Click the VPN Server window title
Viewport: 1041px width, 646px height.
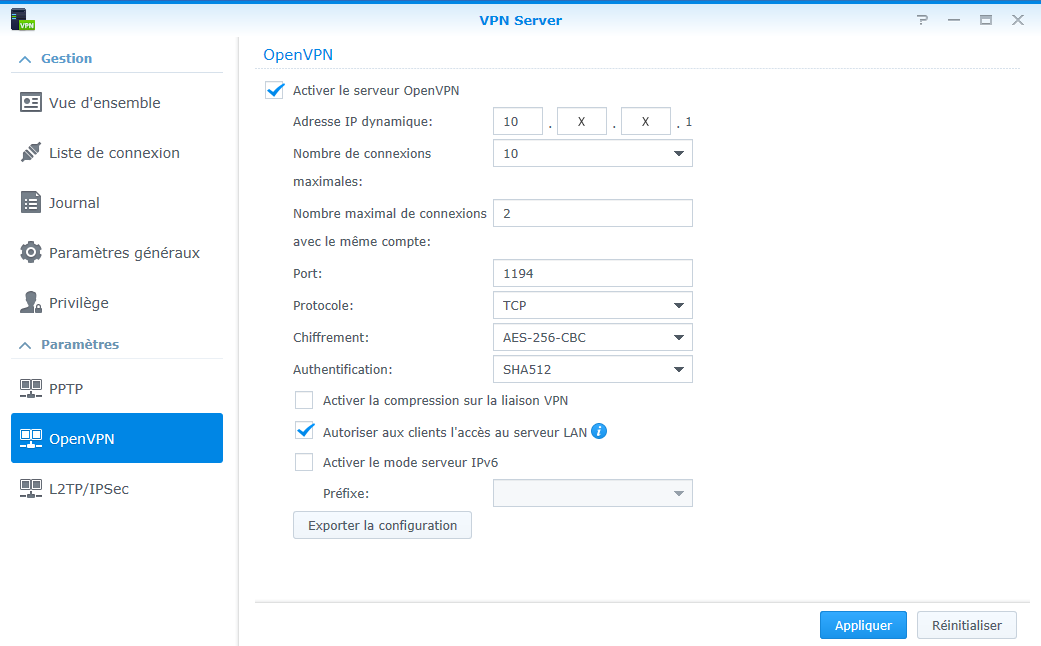point(520,21)
